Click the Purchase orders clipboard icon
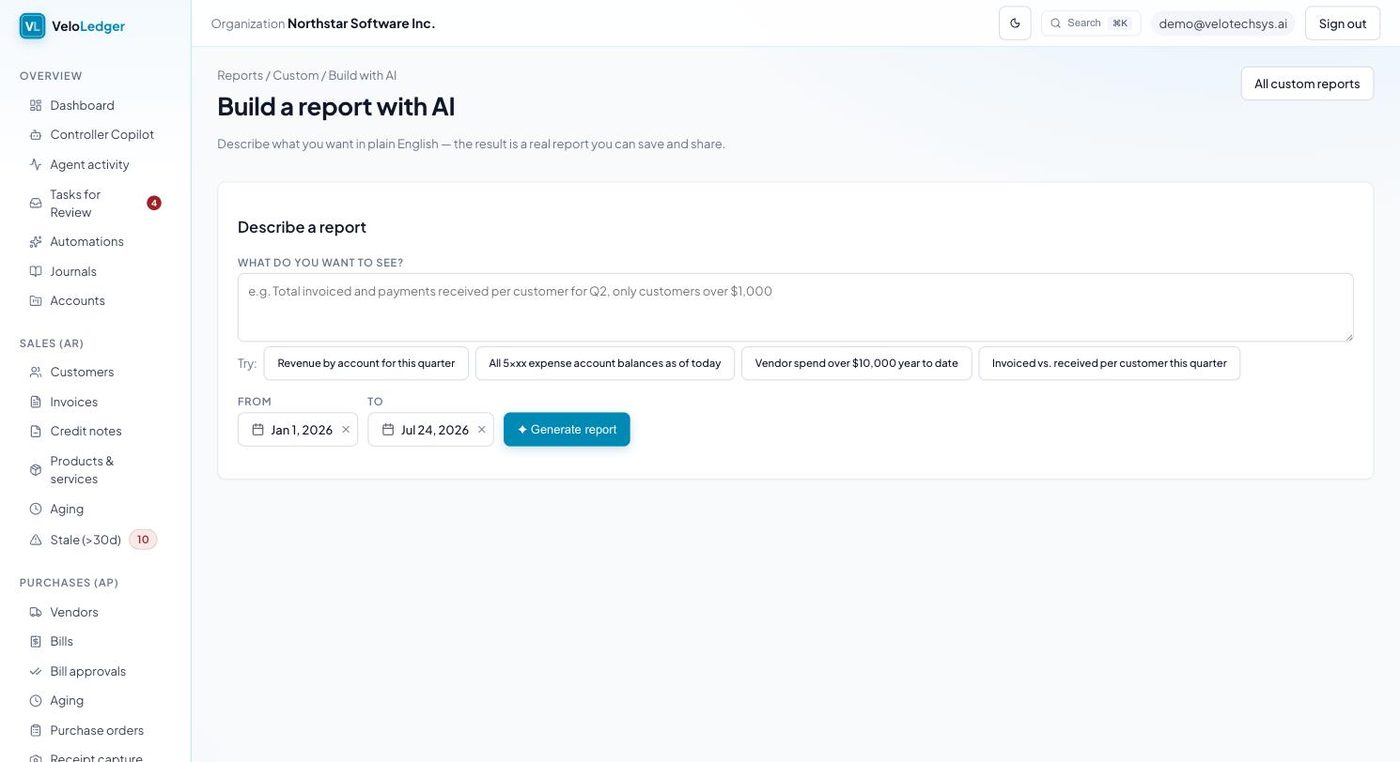 [x=36, y=730]
